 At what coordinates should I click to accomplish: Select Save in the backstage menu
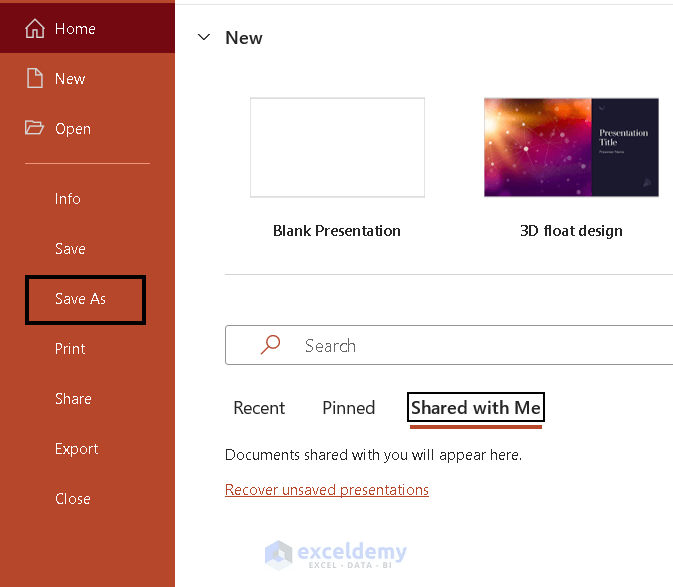pyautogui.click(x=70, y=249)
